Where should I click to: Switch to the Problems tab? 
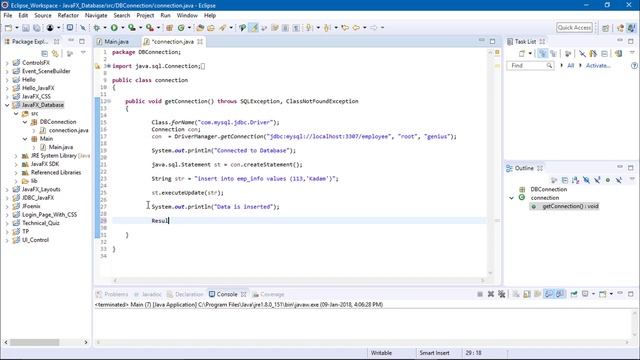coord(112,294)
